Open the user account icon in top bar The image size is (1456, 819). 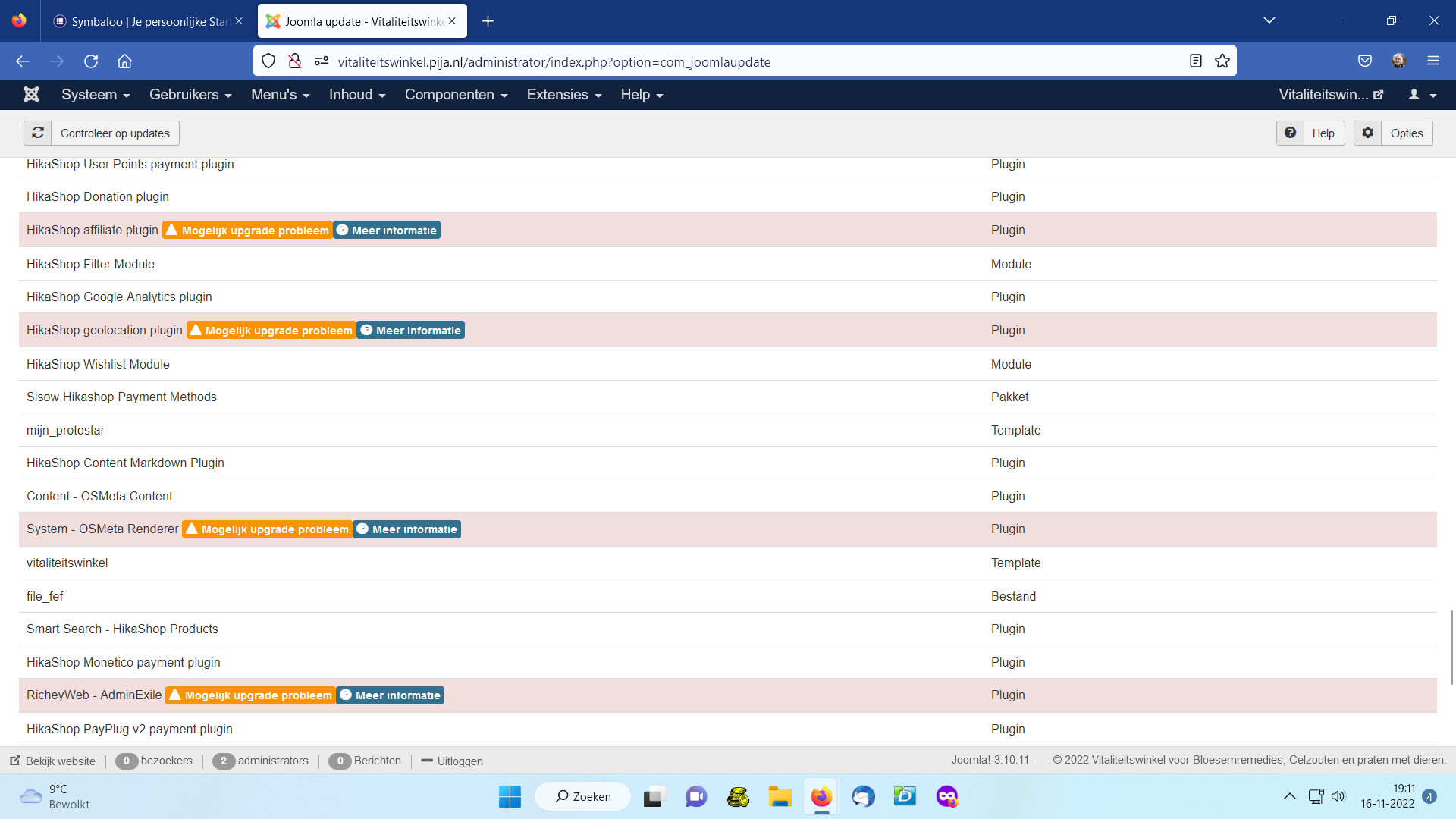coord(1422,95)
